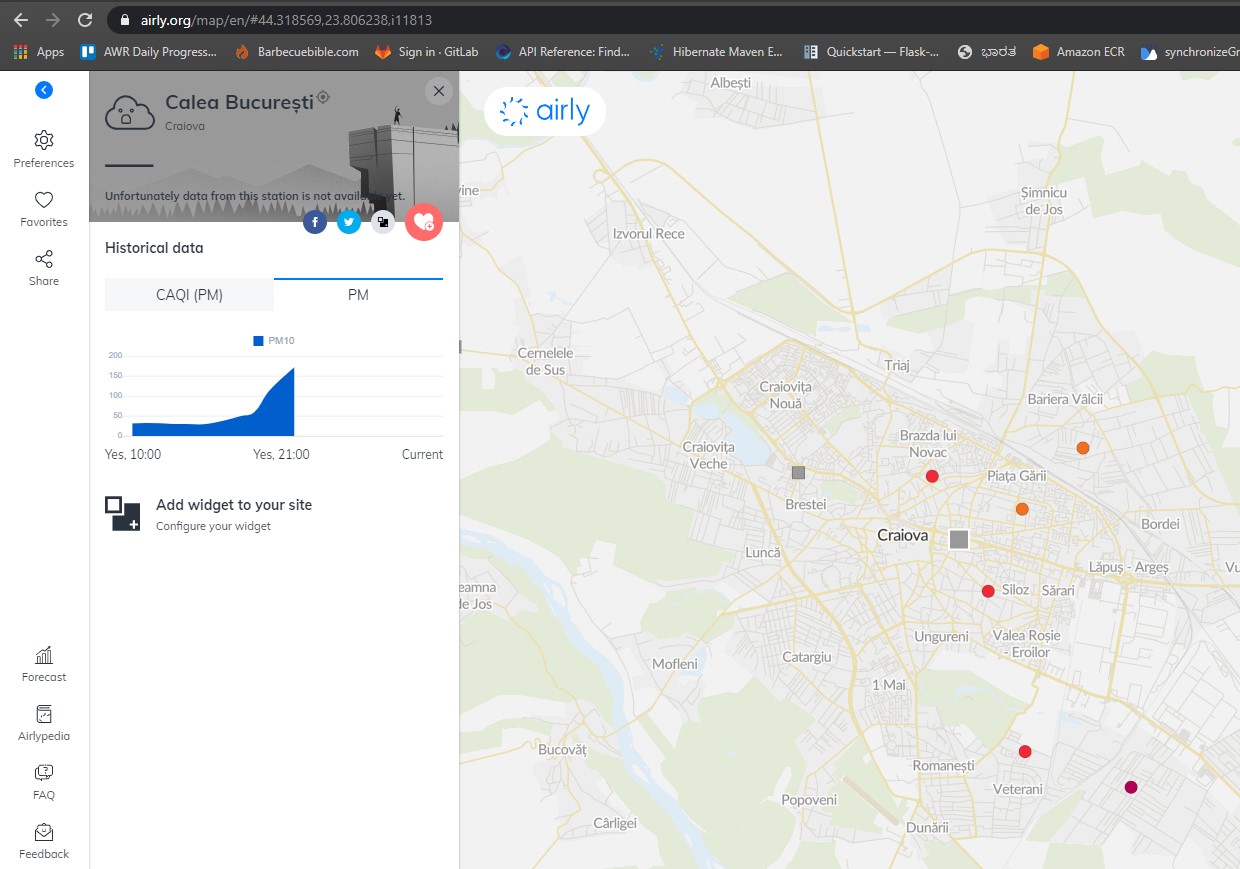Open Airlypedia from the sidebar
The width and height of the screenshot is (1240, 869).
coord(44,715)
